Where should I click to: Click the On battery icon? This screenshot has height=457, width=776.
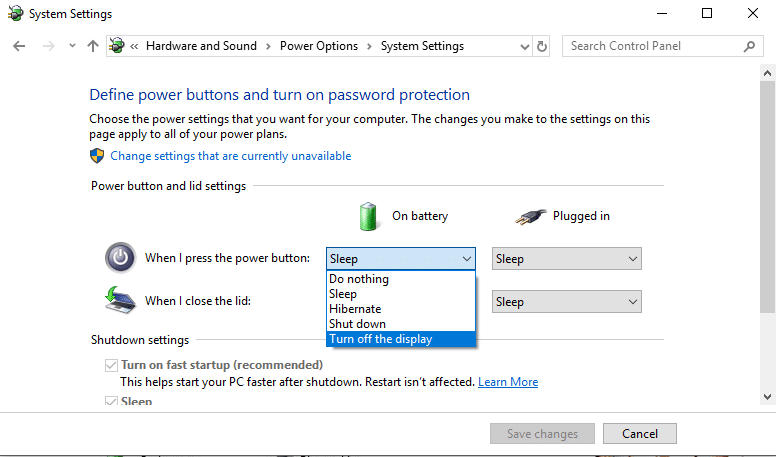[x=370, y=216]
